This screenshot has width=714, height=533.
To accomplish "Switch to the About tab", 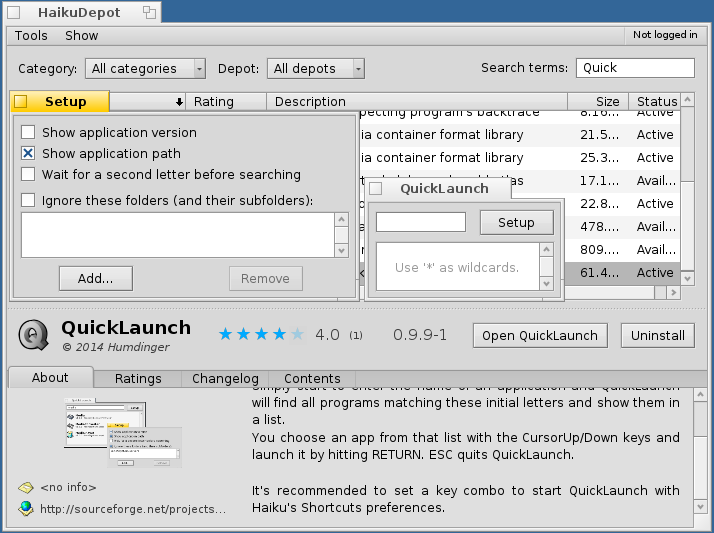I will (x=50, y=377).
